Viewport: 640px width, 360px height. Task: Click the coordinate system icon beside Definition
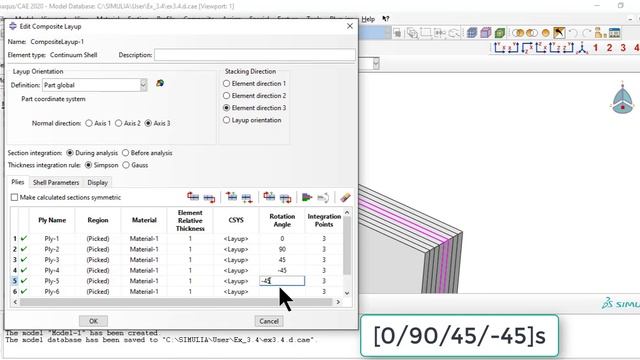click(160, 83)
